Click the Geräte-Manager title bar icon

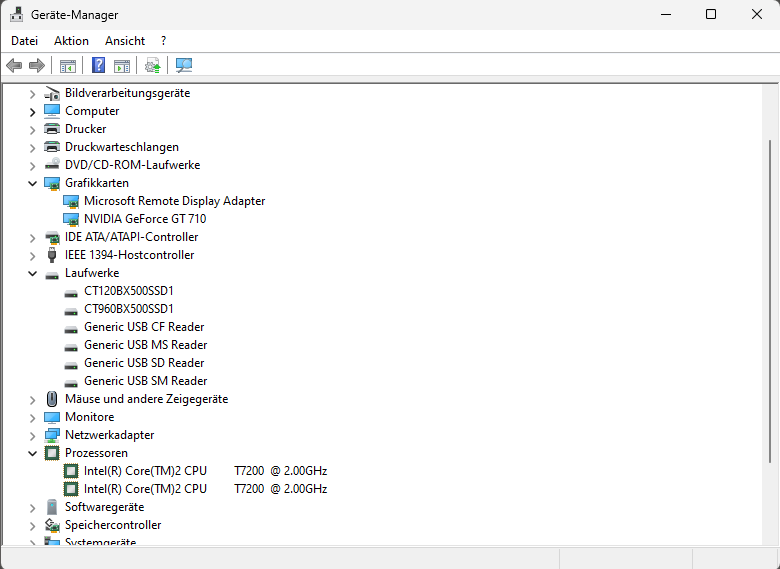[16, 14]
